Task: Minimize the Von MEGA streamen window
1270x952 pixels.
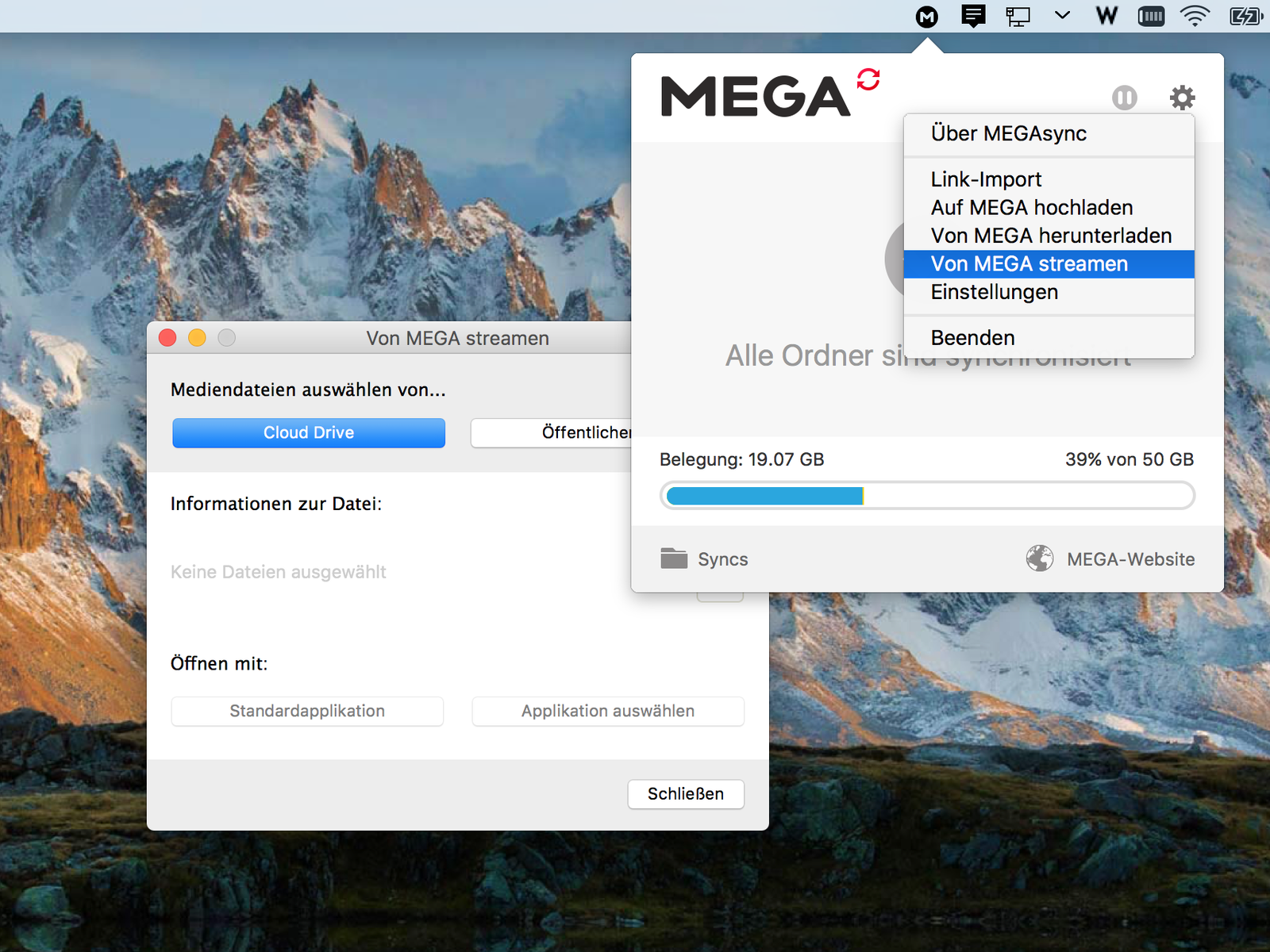Action: coord(197,338)
